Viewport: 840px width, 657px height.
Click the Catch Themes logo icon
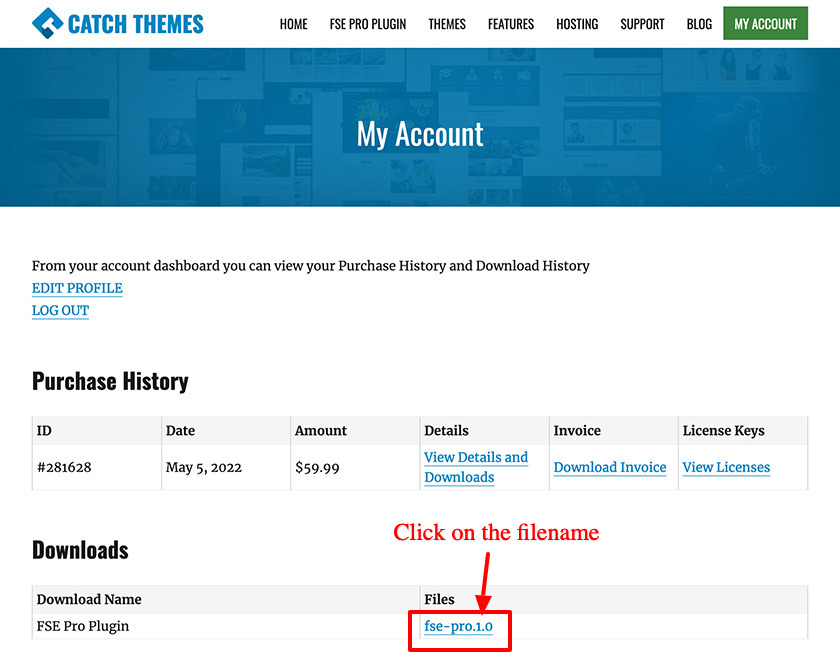coord(47,23)
